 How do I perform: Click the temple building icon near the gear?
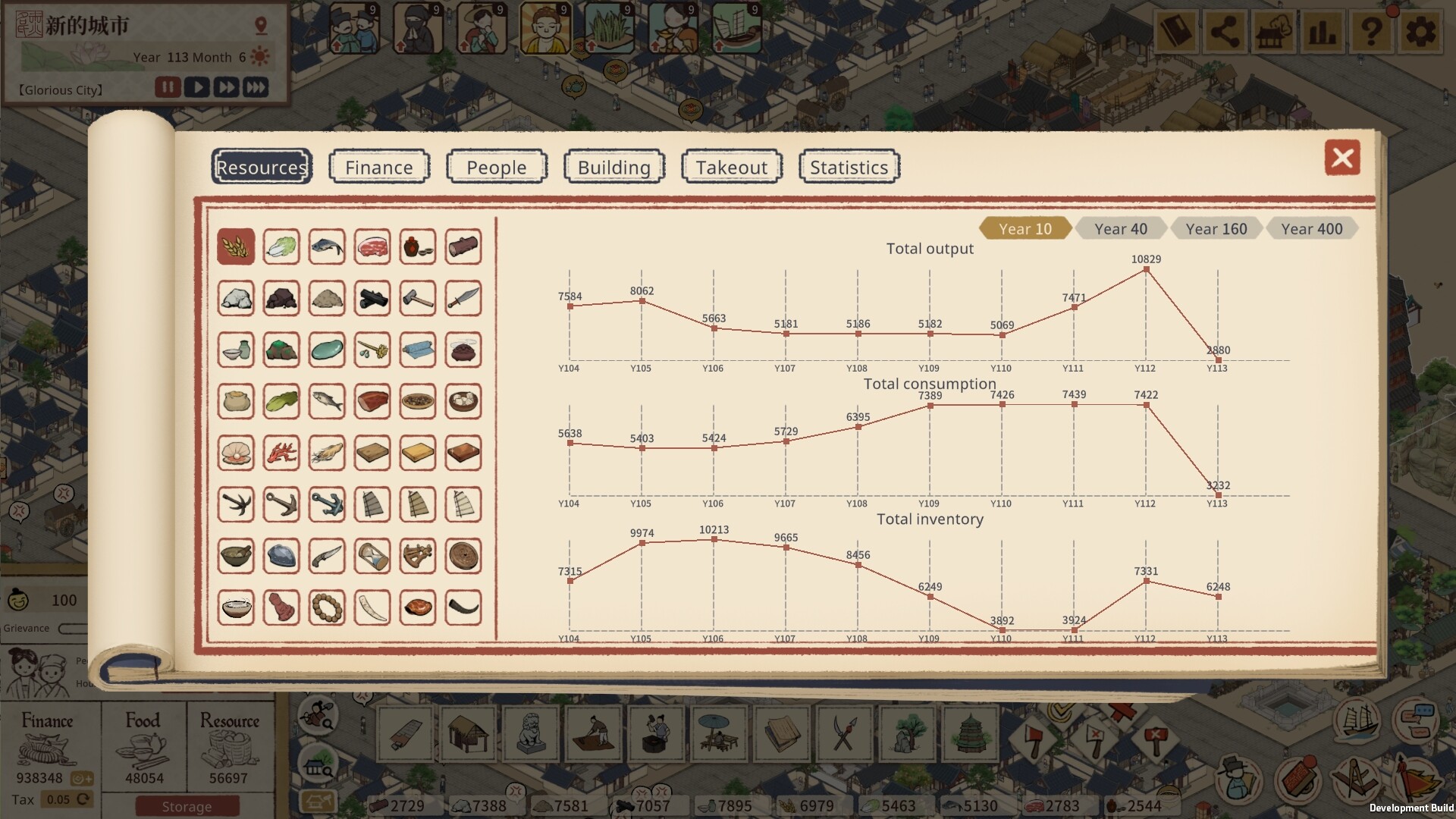point(1273,31)
